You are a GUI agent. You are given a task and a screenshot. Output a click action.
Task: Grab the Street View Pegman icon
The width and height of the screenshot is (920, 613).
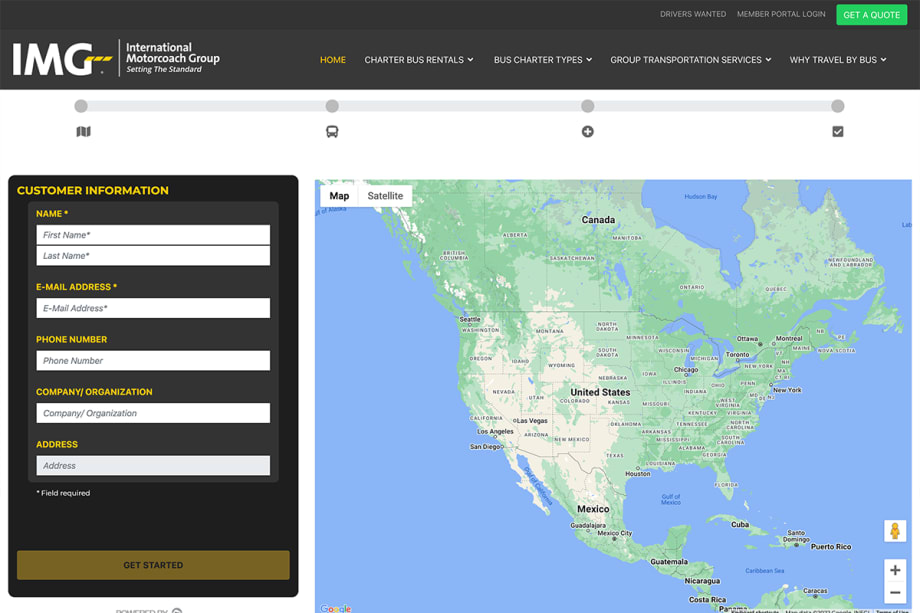tap(895, 530)
